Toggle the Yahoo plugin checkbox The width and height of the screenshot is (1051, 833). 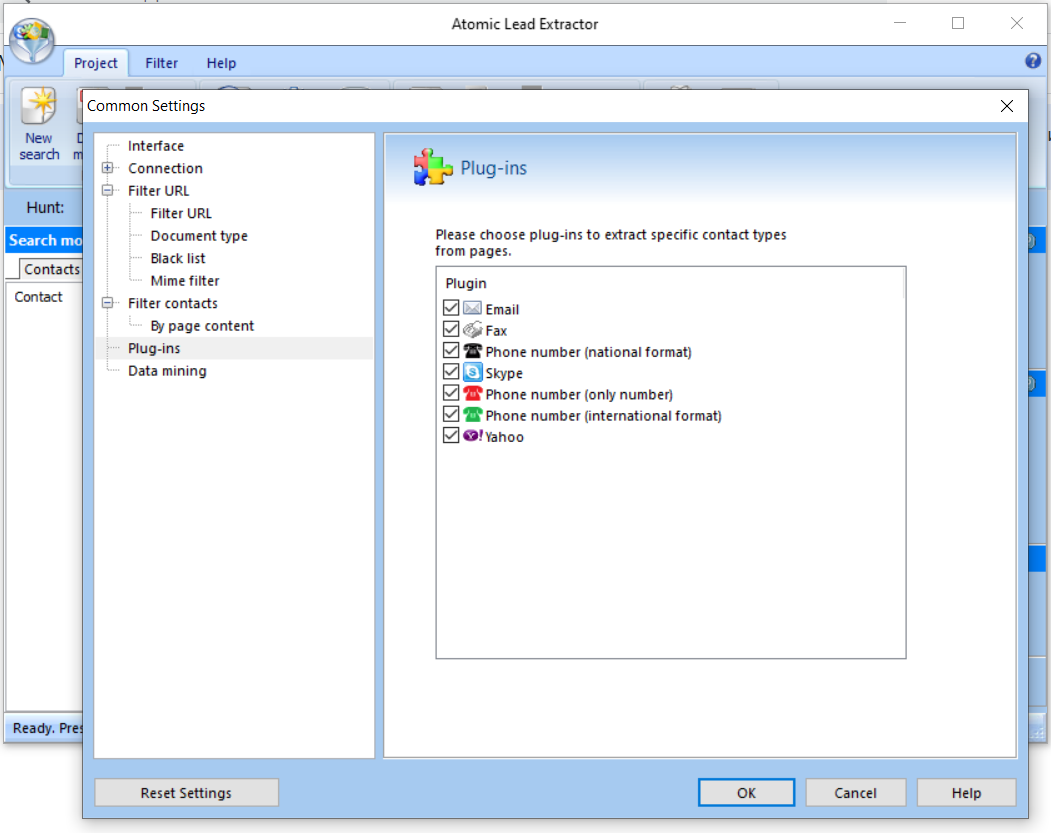pos(450,434)
